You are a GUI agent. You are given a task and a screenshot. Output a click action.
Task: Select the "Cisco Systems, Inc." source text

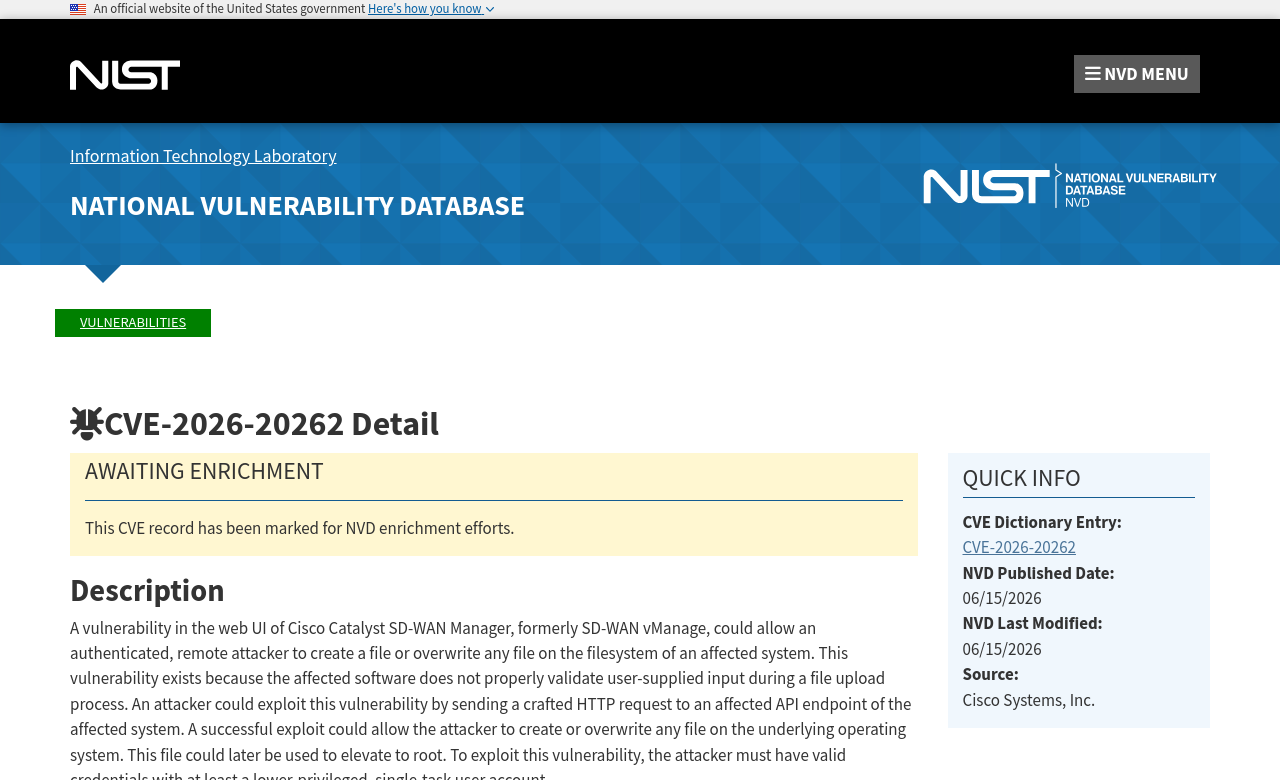(1028, 700)
